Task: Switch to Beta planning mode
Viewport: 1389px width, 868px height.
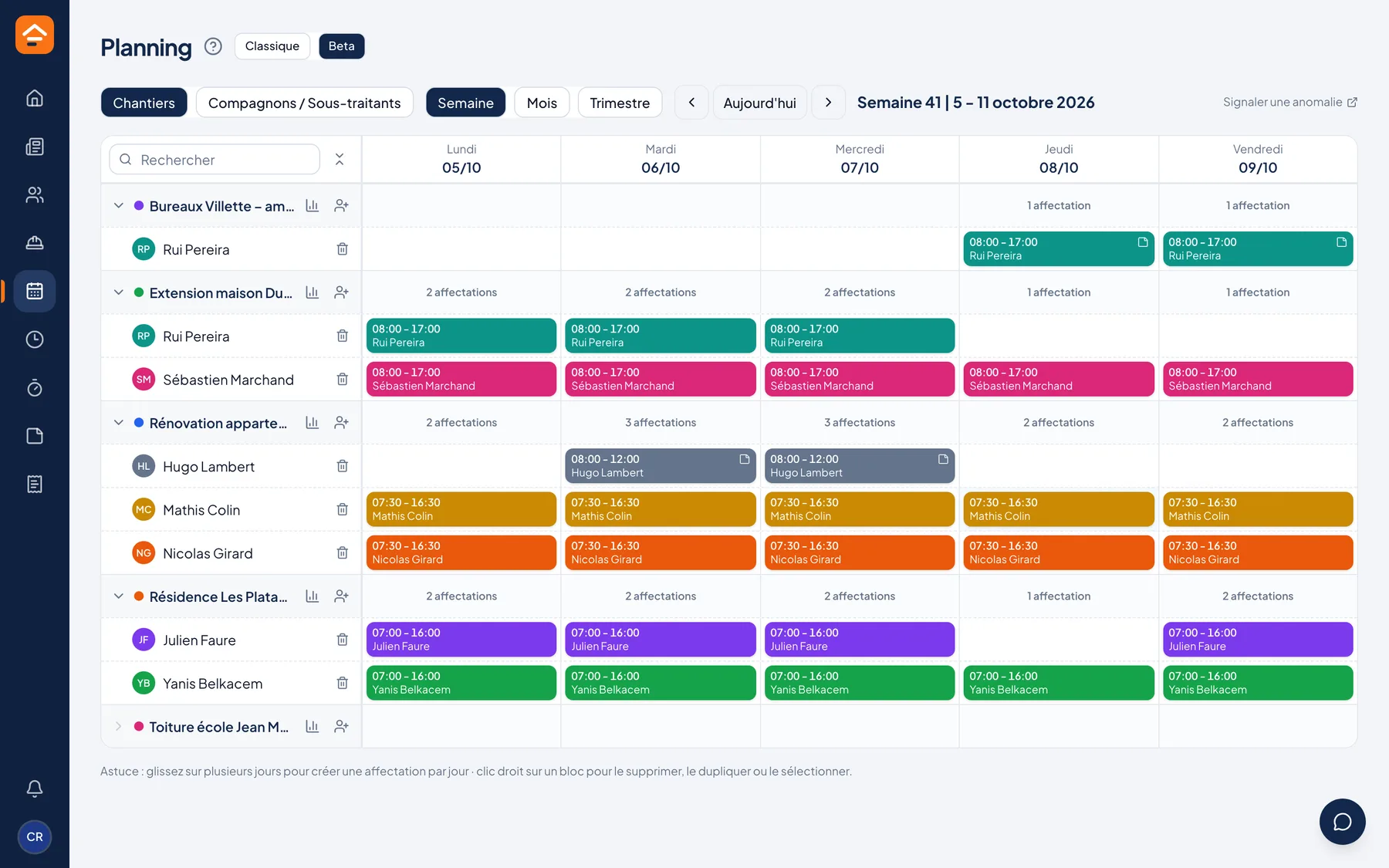Action: click(x=341, y=46)
